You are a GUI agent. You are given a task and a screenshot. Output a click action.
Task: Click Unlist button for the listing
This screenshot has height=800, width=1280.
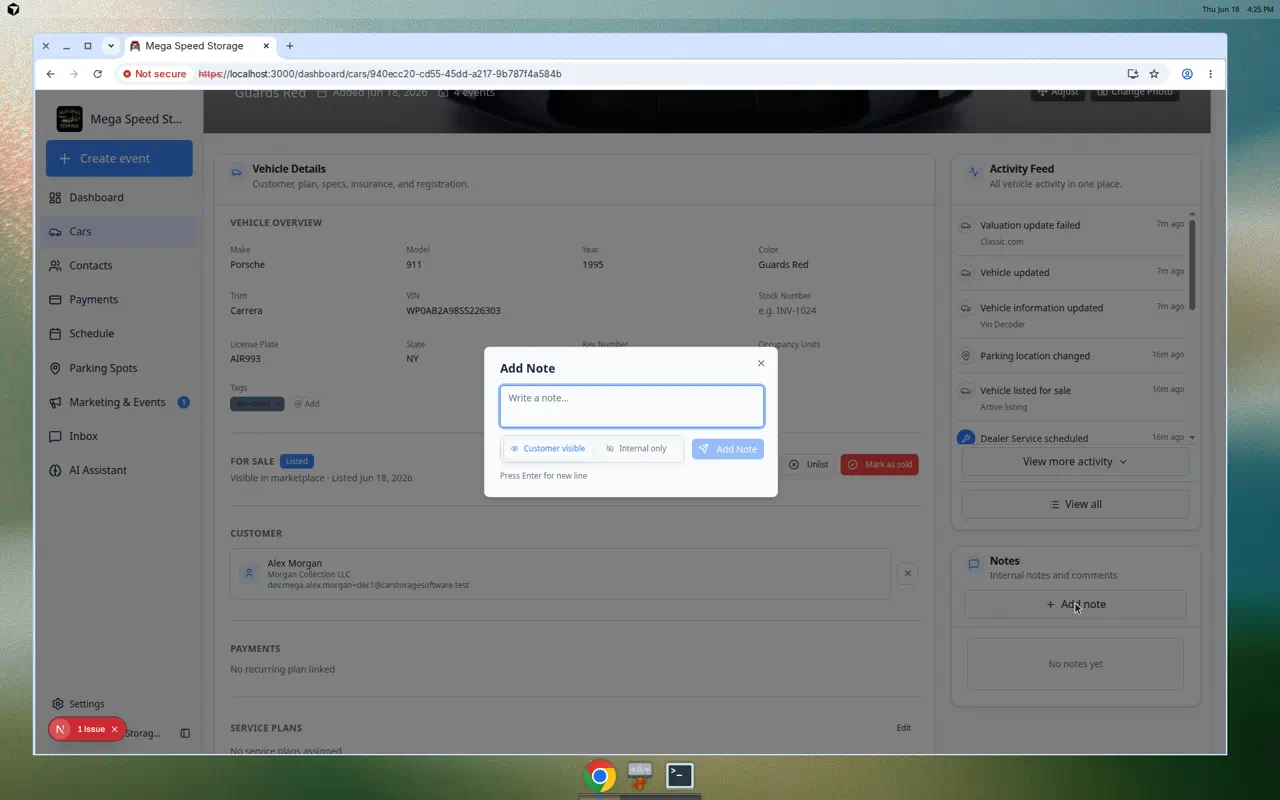pos(808,464)
